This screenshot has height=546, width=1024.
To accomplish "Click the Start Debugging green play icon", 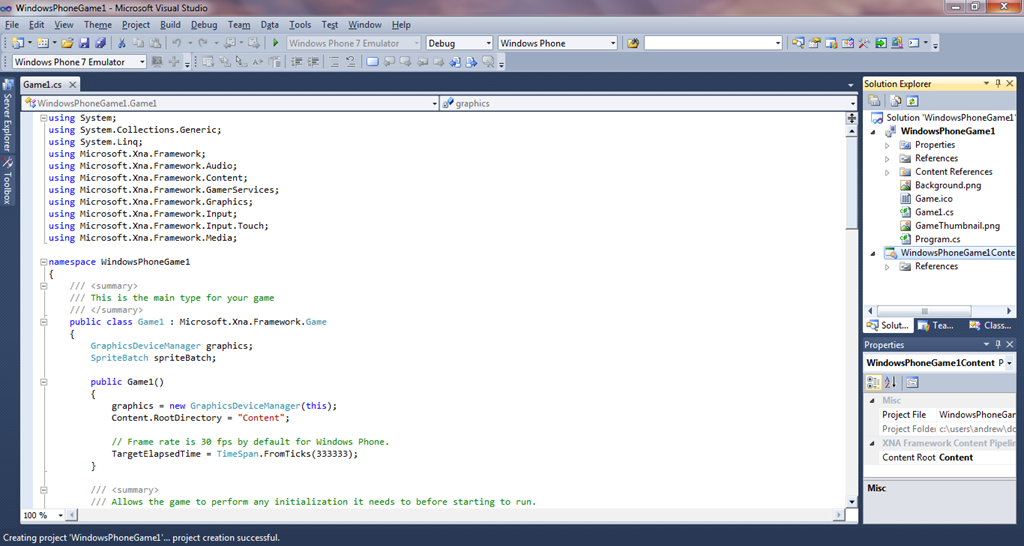I will pos(275,43).
